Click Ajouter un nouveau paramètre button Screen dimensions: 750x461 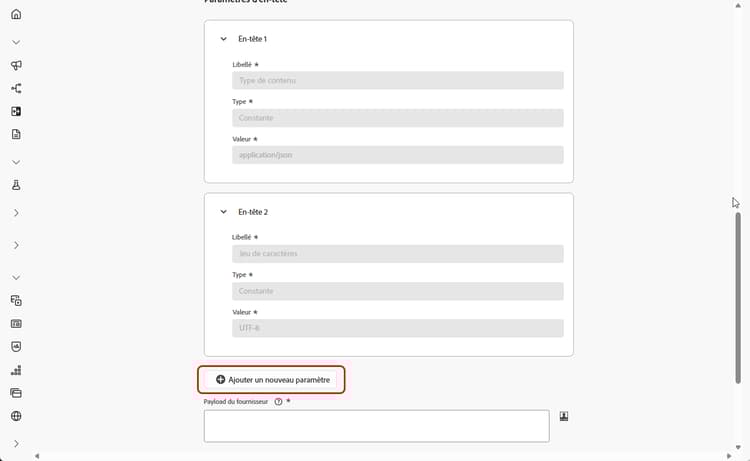click(x=272, y=380)
